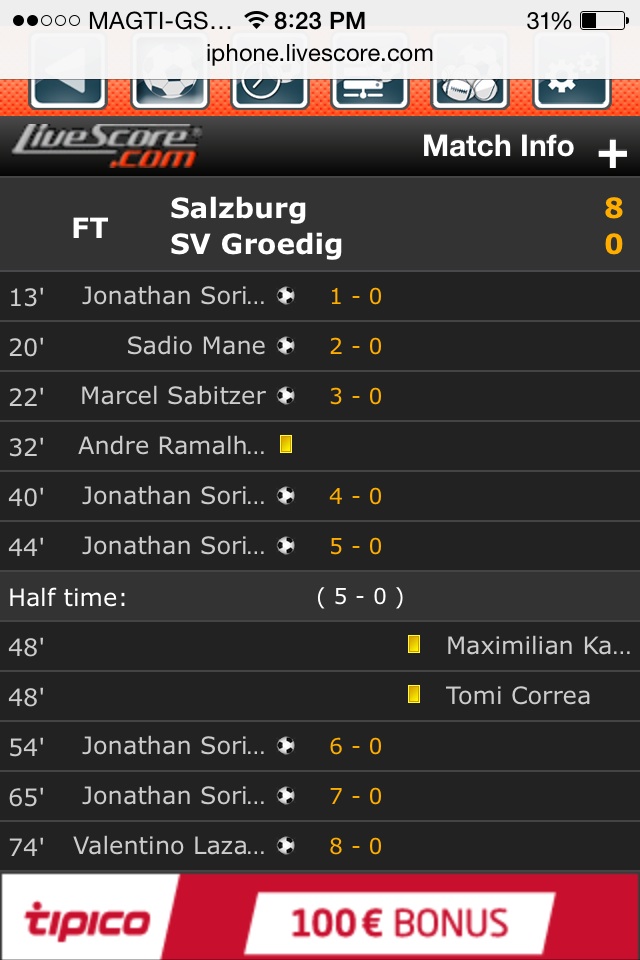Tap the live clock toolbar icon
This screenshot has height=960, width=640.
coord(269,88)
